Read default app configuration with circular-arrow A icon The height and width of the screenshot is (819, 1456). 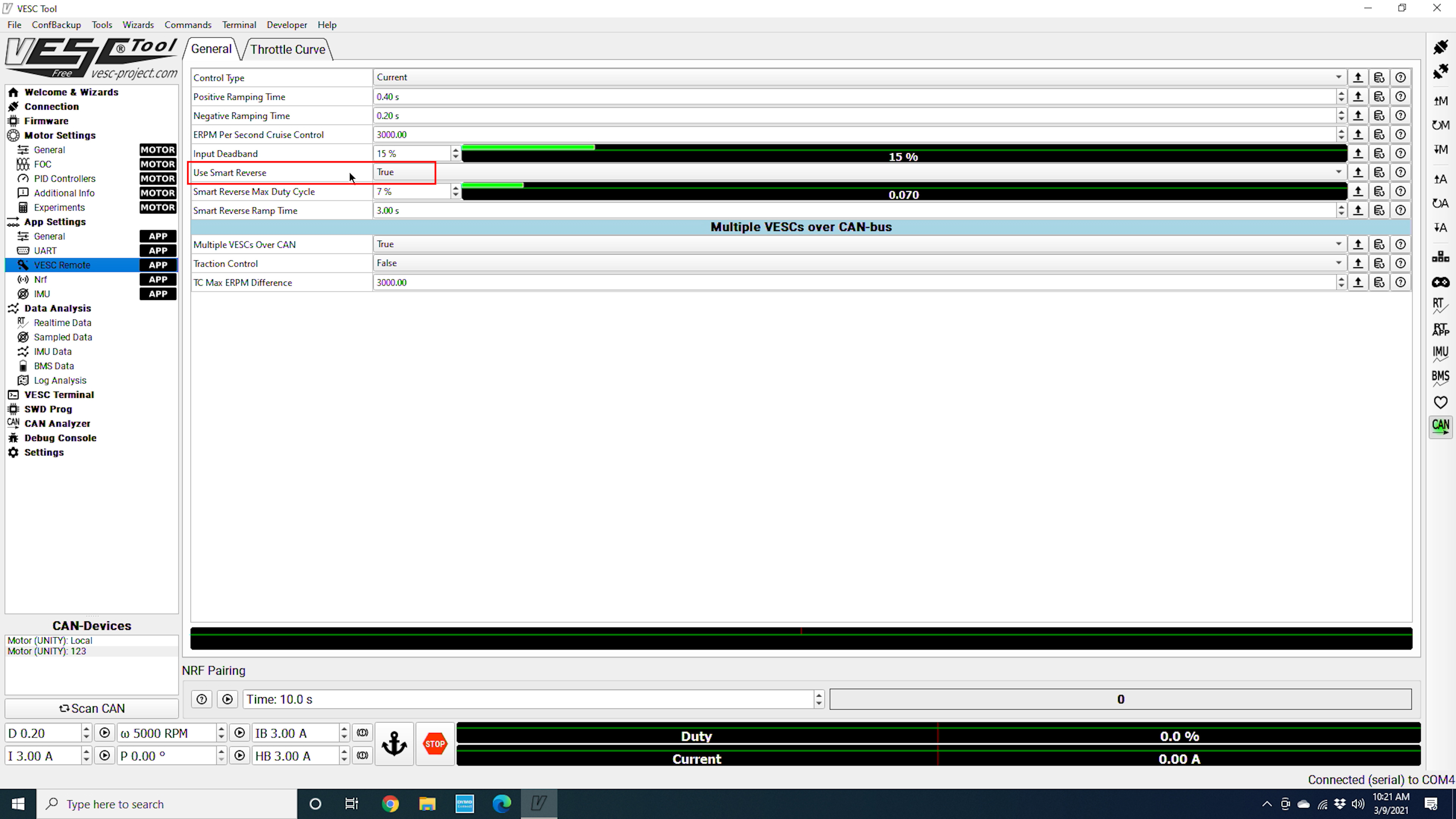1440,204
